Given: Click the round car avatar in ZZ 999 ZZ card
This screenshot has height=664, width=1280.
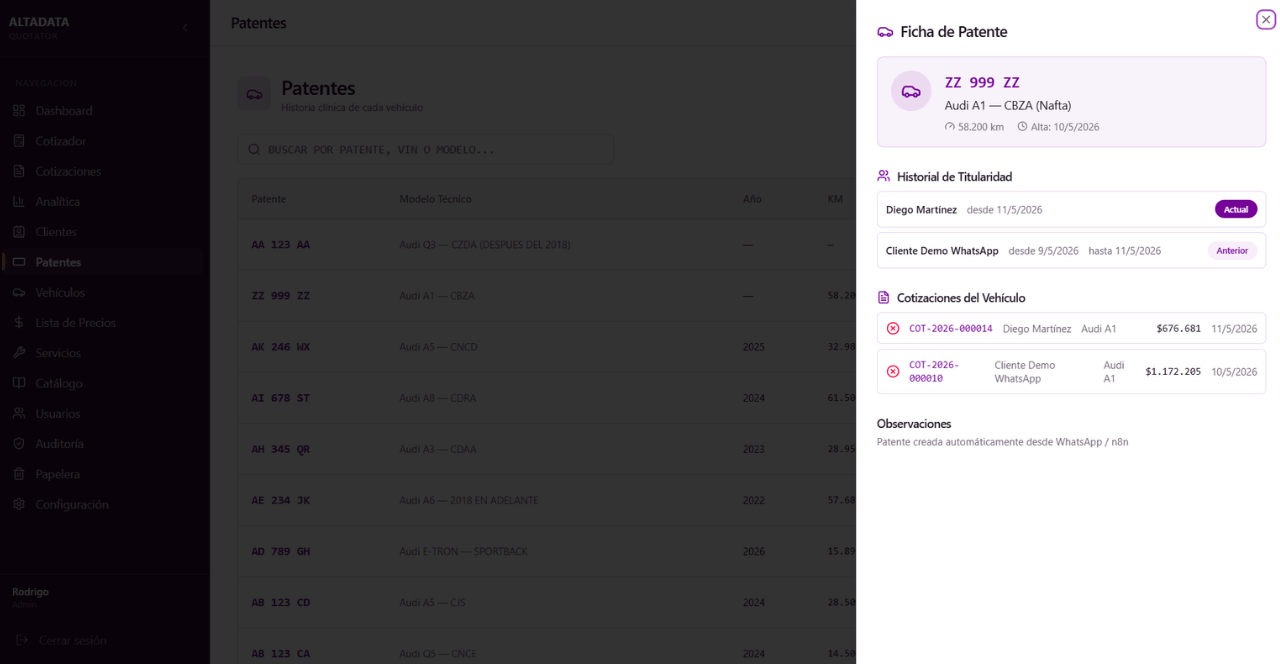Looking at the screenshot, I should tap(911, 91).
